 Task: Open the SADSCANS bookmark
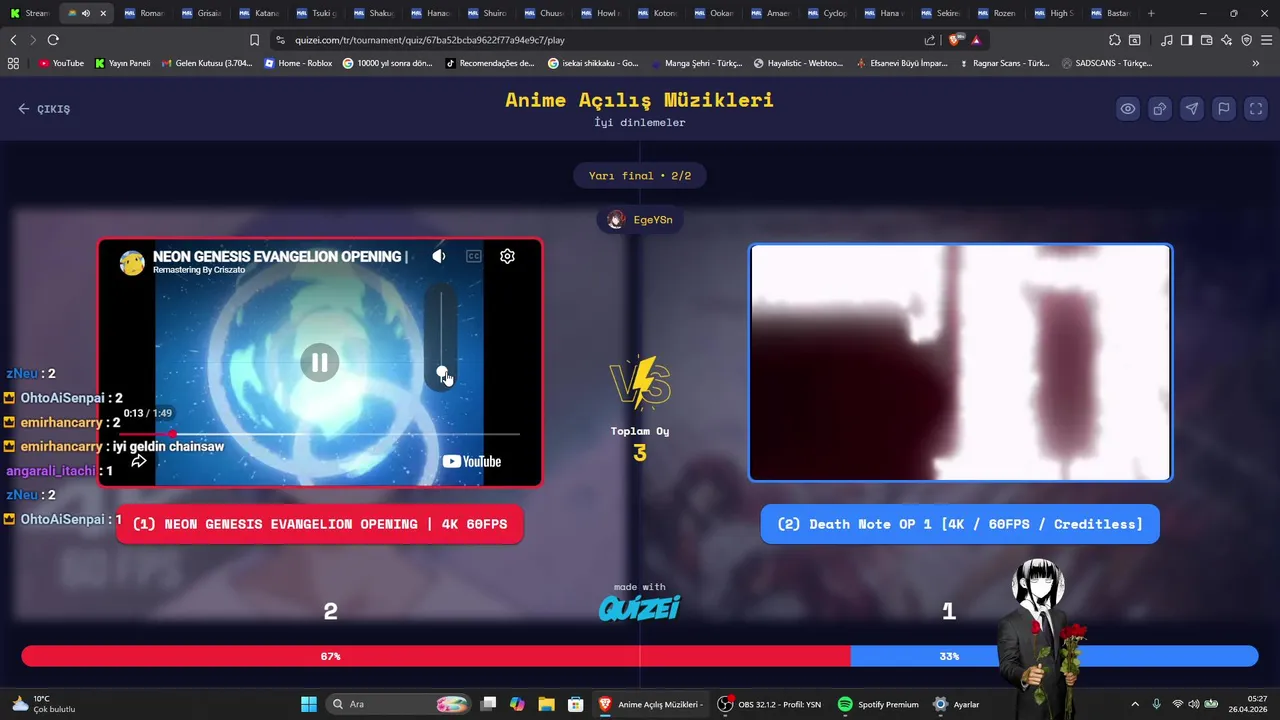click(1107, 63)
